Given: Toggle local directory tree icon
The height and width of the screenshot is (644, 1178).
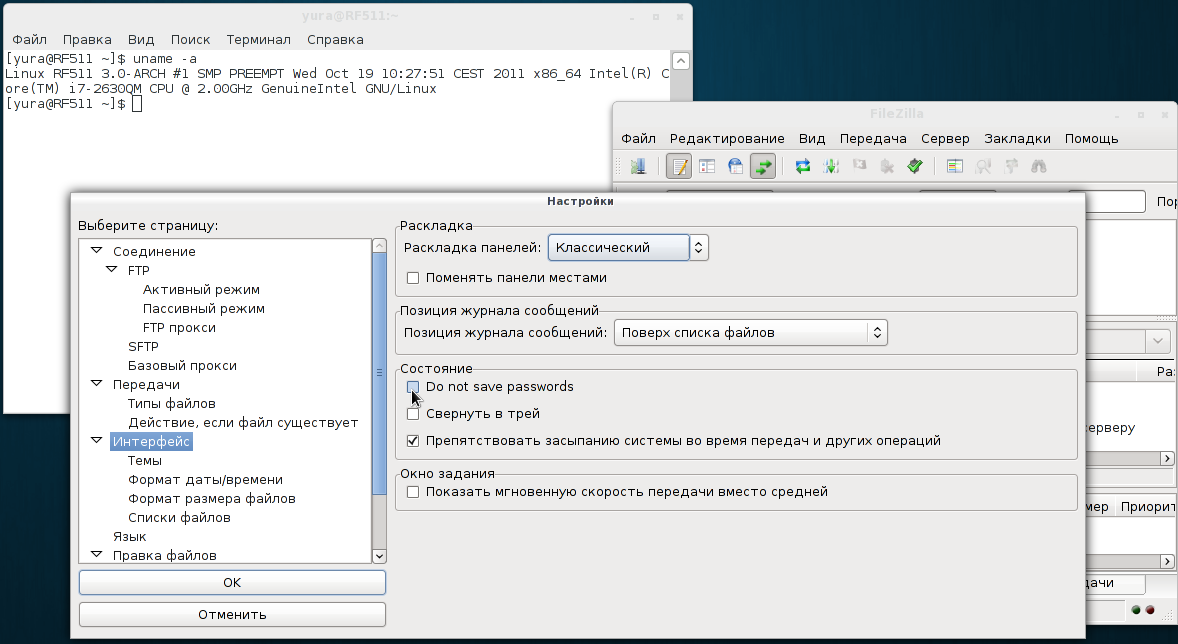Looking at the screenshot, I should click(708, 166).
